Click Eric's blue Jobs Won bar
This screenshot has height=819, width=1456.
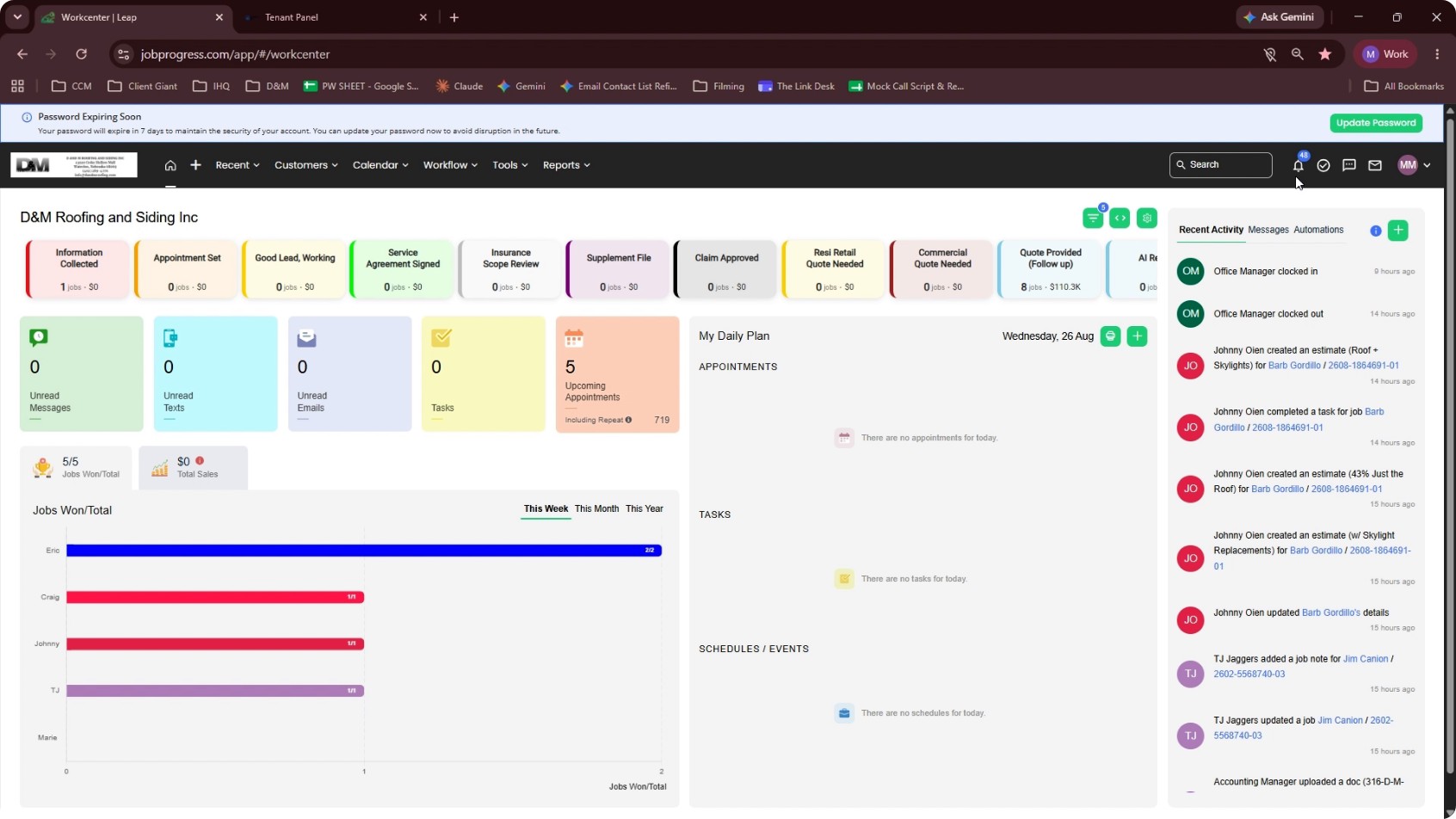tap(364, 551)
